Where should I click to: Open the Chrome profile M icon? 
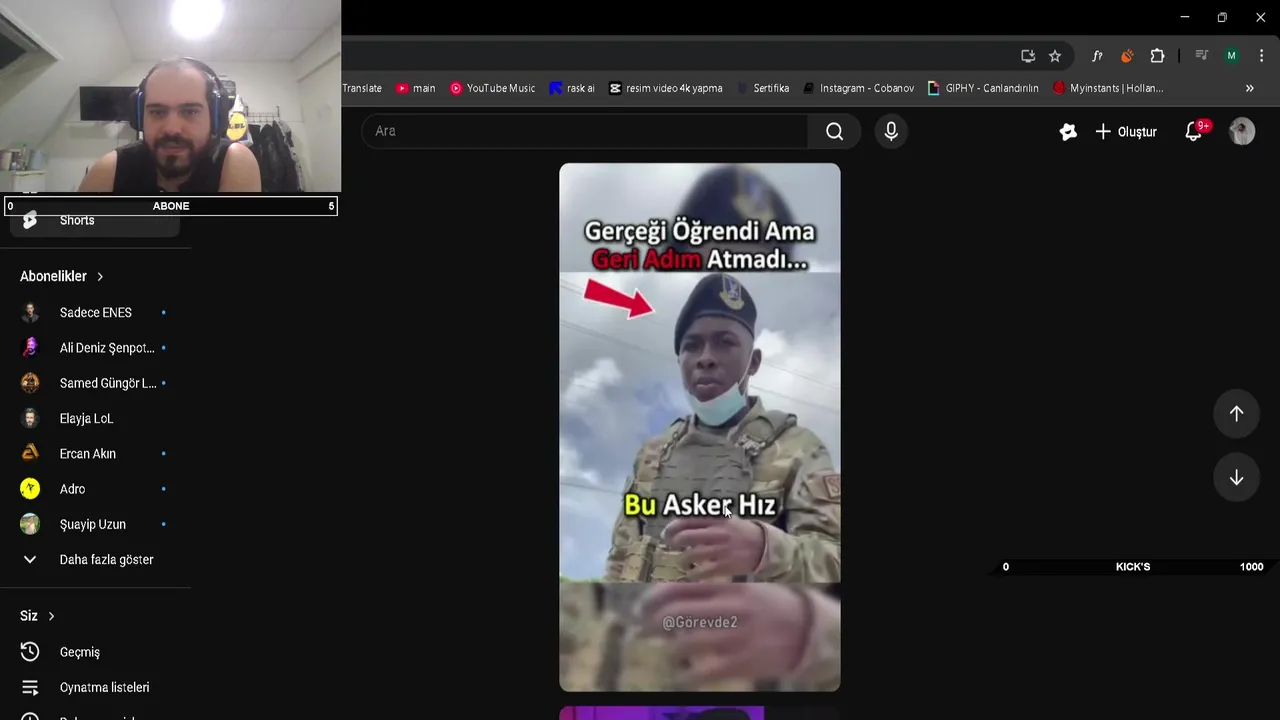click(x=1232, y=56)
